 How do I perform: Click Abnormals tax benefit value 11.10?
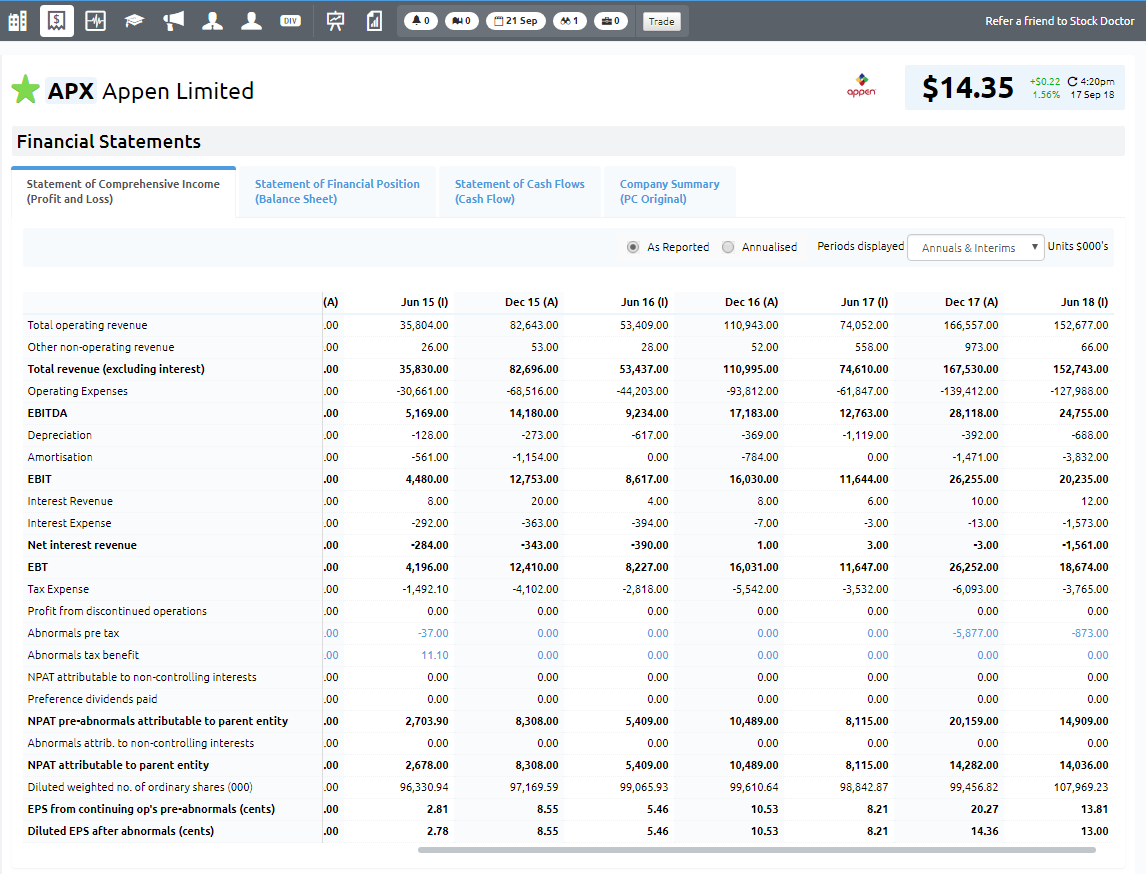[435, 655]
